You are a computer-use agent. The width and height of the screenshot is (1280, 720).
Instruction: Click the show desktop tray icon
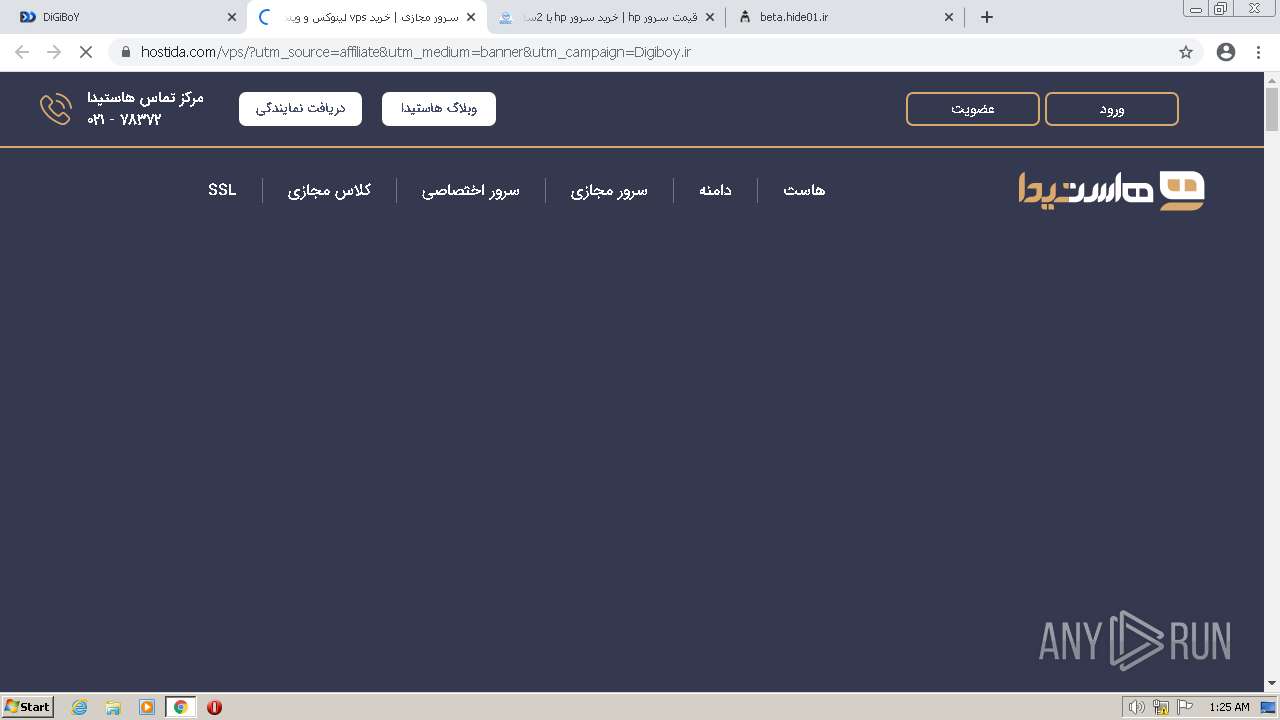(1269, 707)
